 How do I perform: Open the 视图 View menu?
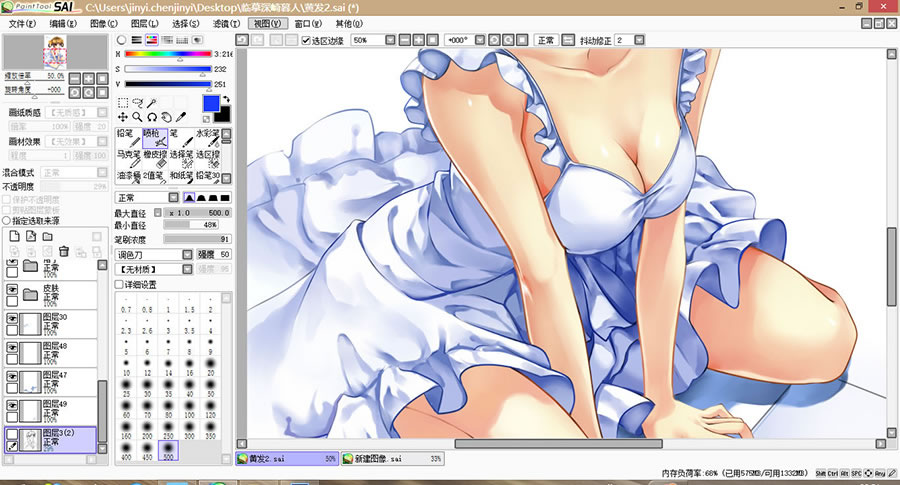click(x=267, y=24)
